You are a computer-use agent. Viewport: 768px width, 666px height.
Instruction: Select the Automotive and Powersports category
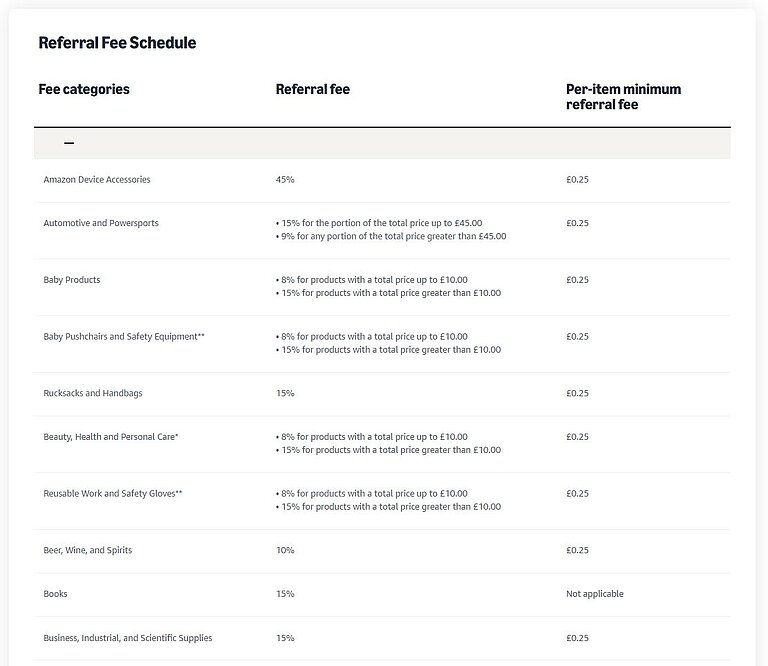(x=101, y=223)
